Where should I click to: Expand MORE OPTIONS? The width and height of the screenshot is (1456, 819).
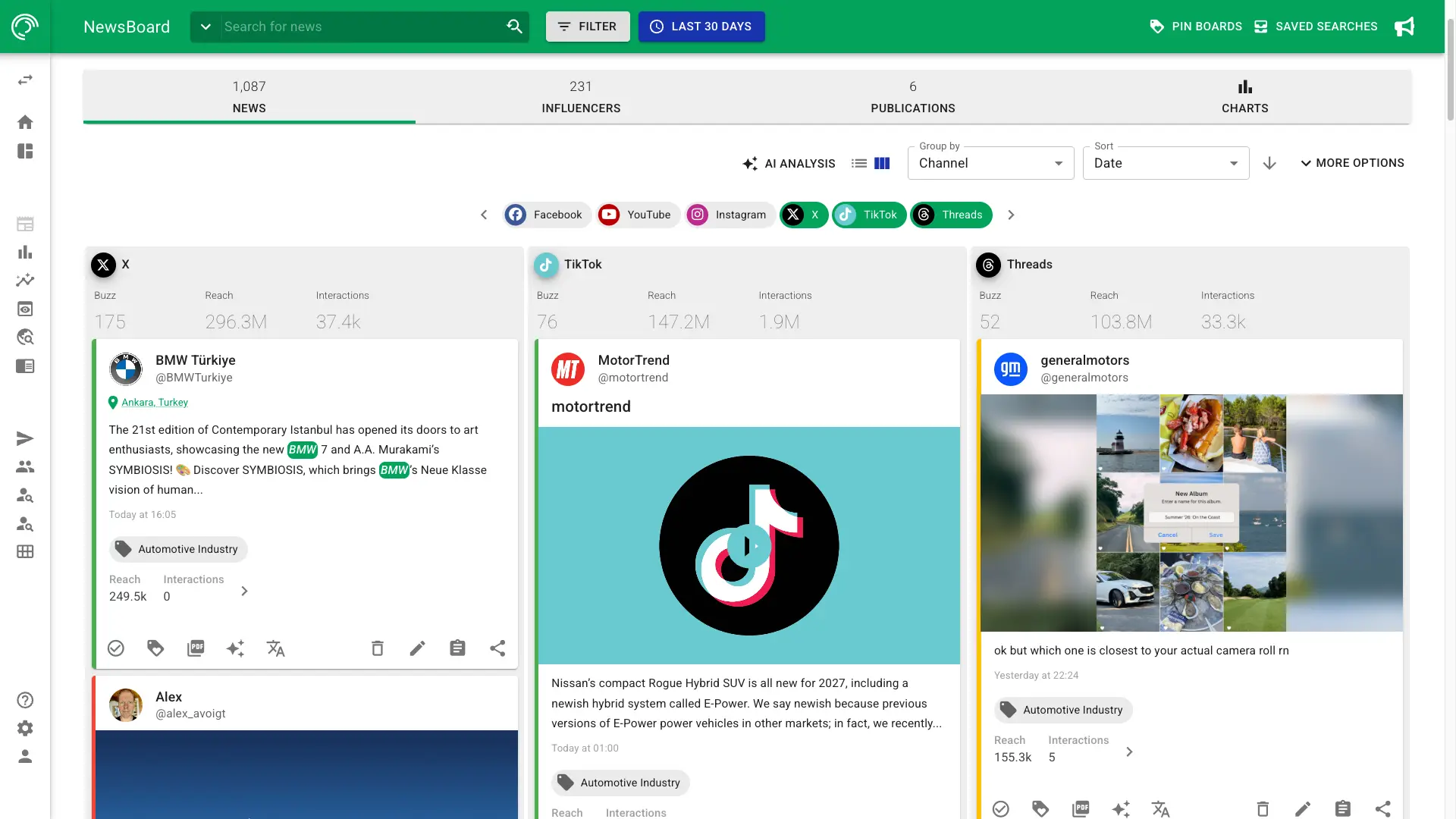point(1352,163)
